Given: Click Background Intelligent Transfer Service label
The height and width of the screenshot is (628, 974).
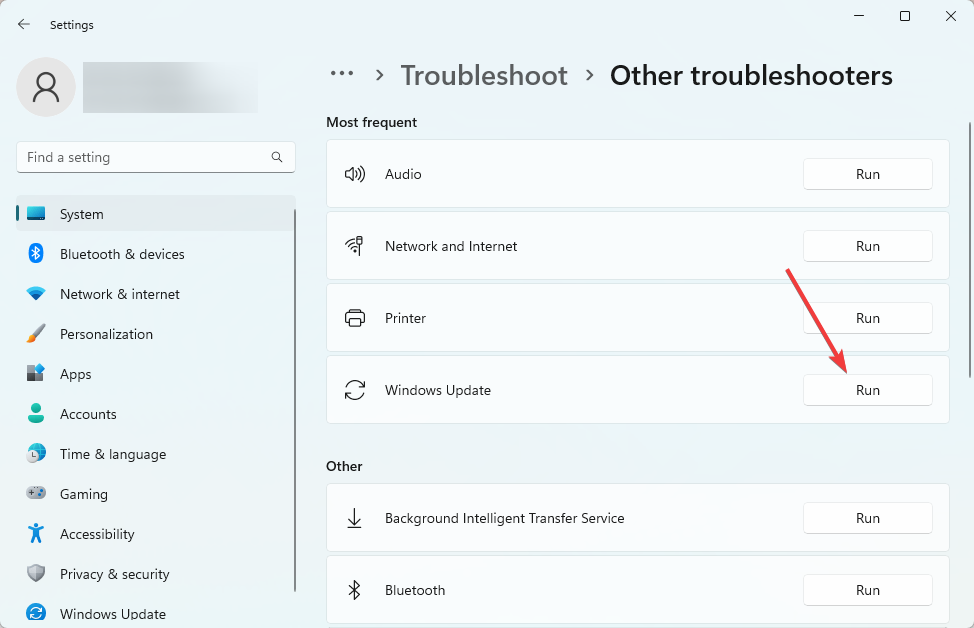Looking at the screenshot, I should pyautogui.click(x=504, y=518).
